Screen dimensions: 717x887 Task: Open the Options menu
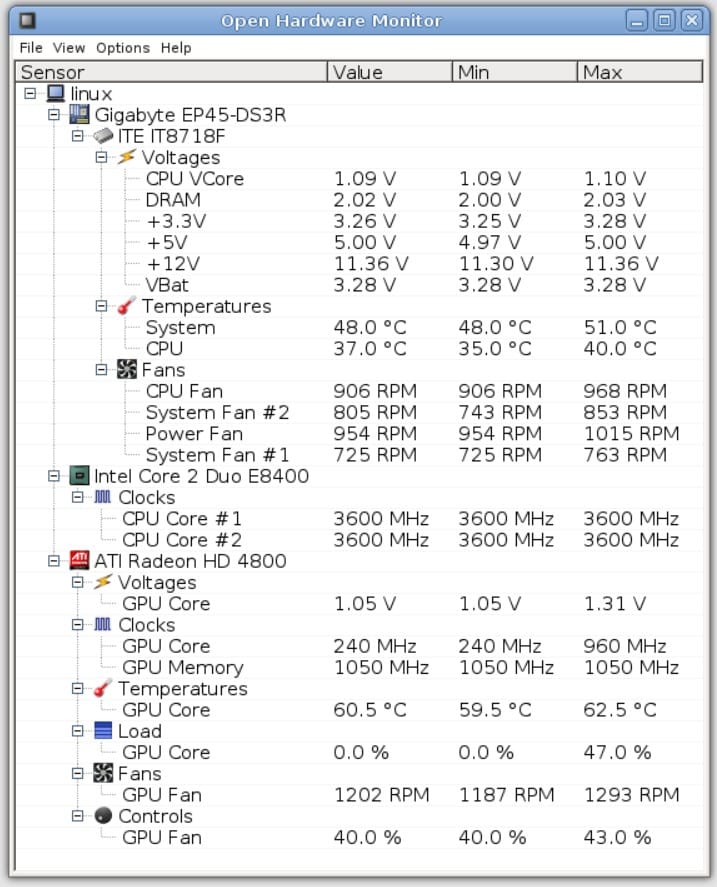(x=123, y=48)
